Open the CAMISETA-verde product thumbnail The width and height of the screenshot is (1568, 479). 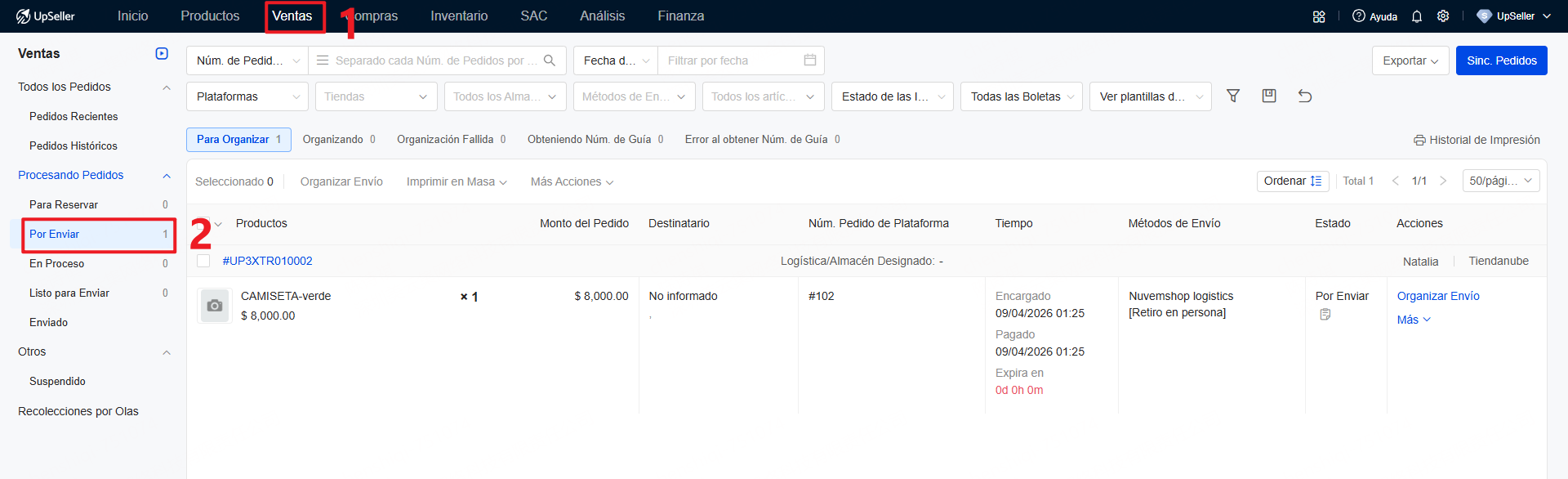click(x=215, y=306)
